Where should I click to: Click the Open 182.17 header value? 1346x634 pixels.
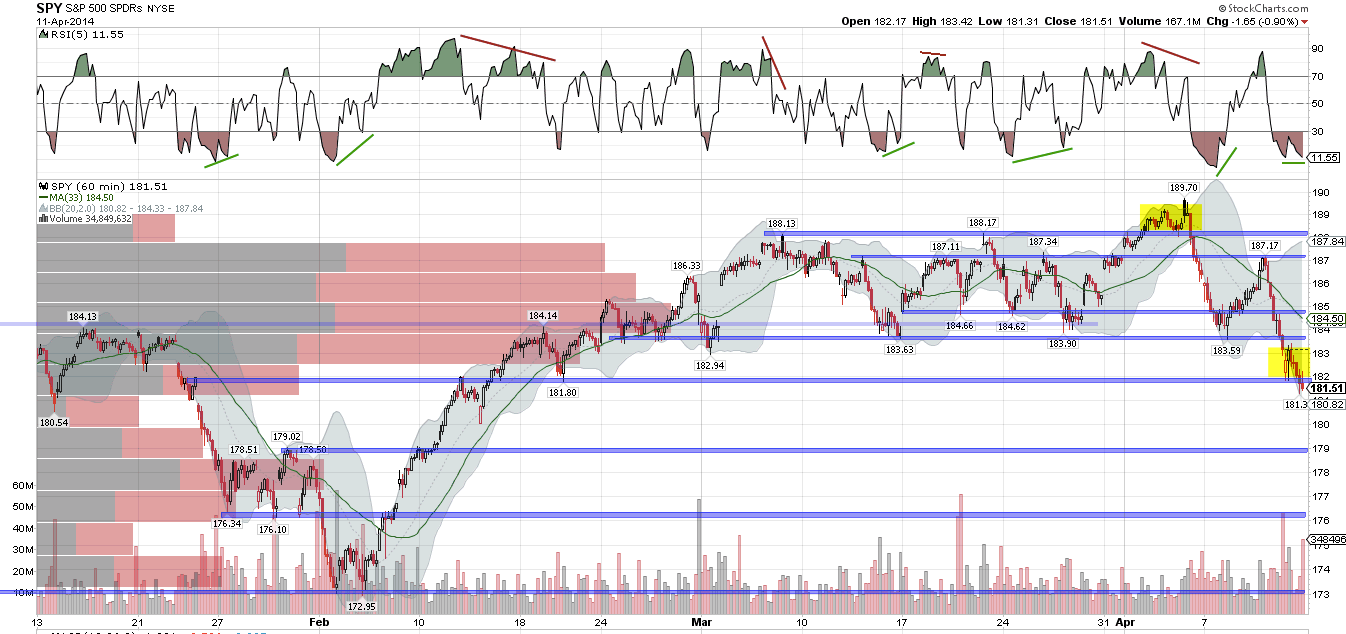tap(872, 20)
